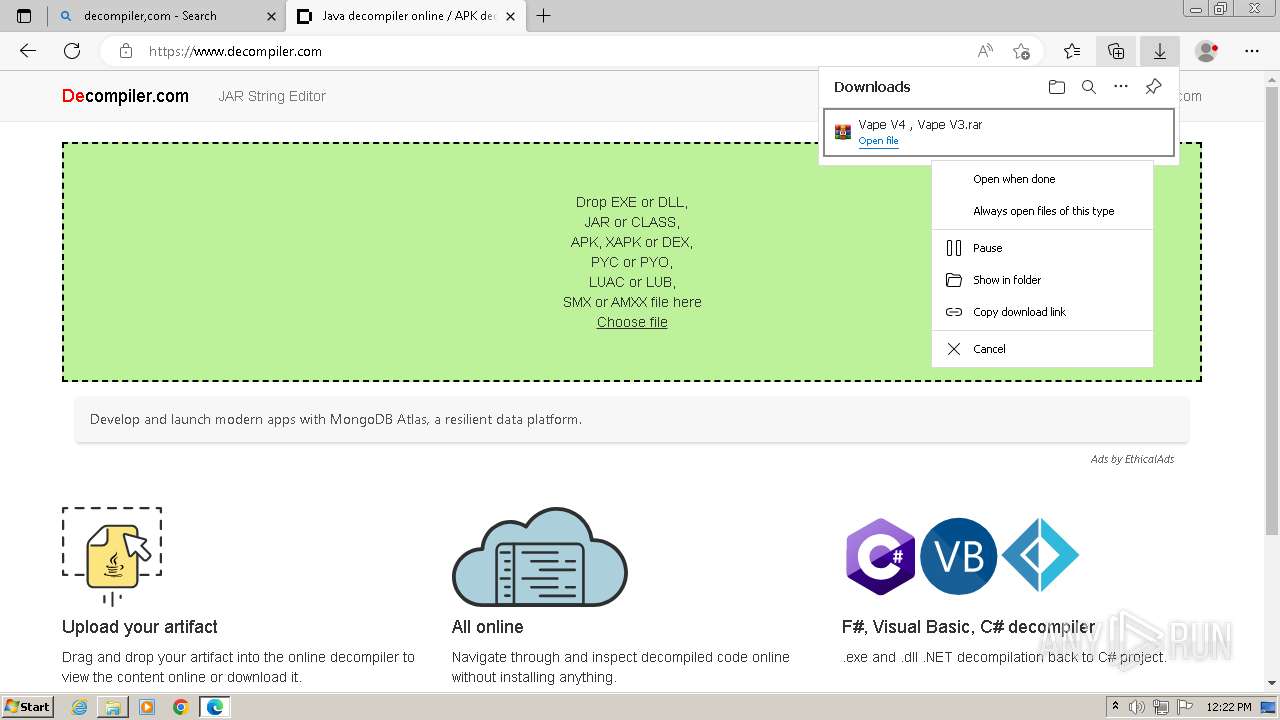This screenshot has height=720, width=1280.
Task: Pin the Downloads panel
Action: 1153,87
